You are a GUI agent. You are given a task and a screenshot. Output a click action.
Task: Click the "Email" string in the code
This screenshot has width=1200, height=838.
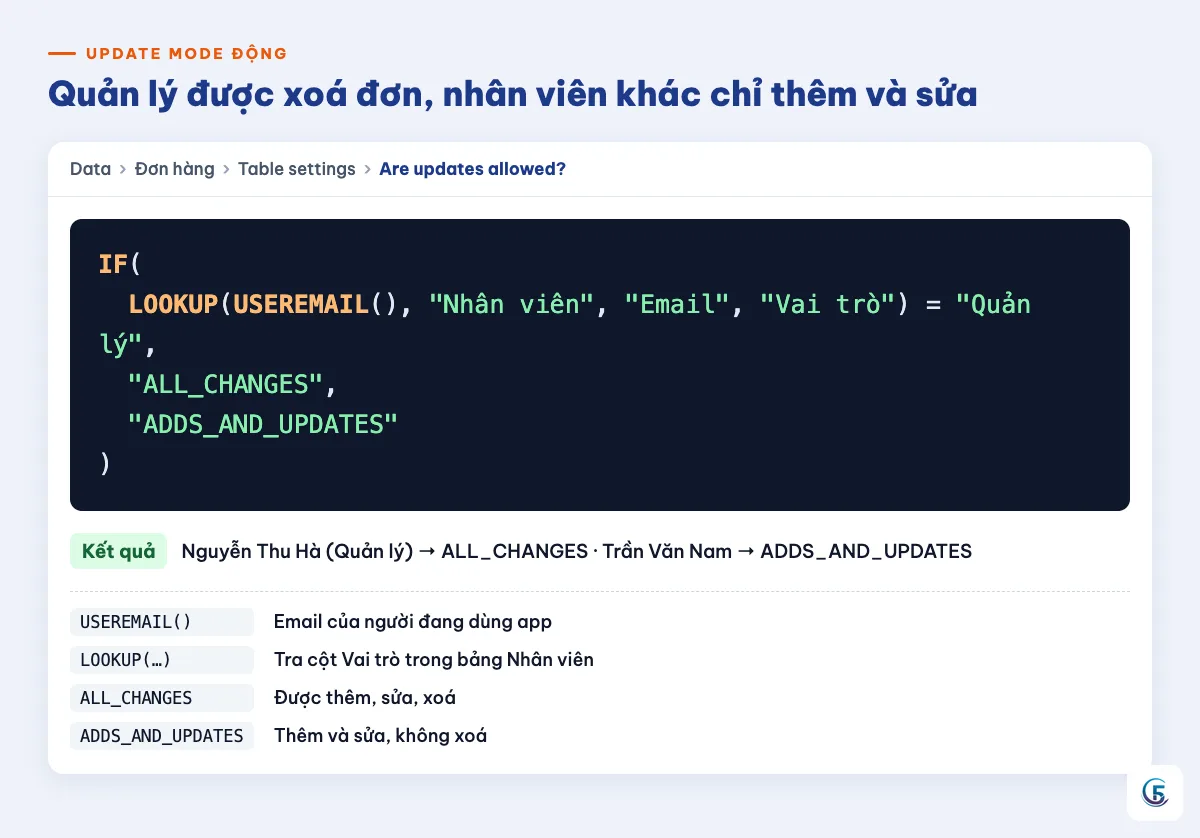tap(677, 304)
